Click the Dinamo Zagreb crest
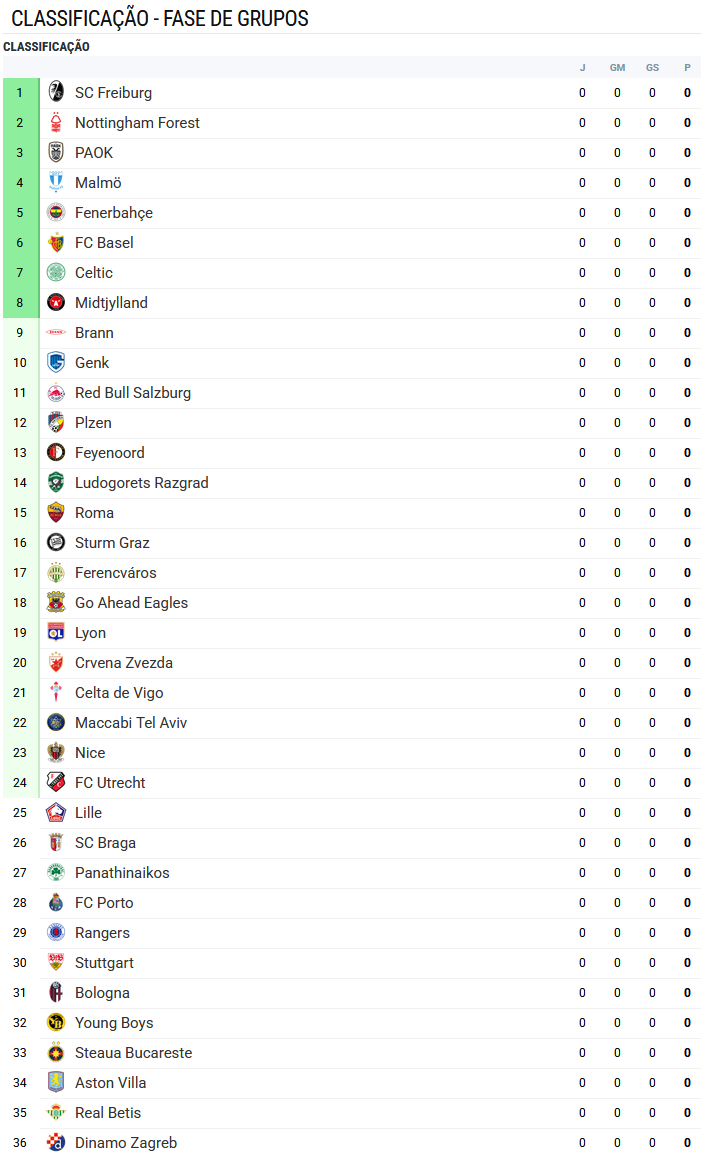Screen dimensions: 701x1155 tap(56, 1142)
